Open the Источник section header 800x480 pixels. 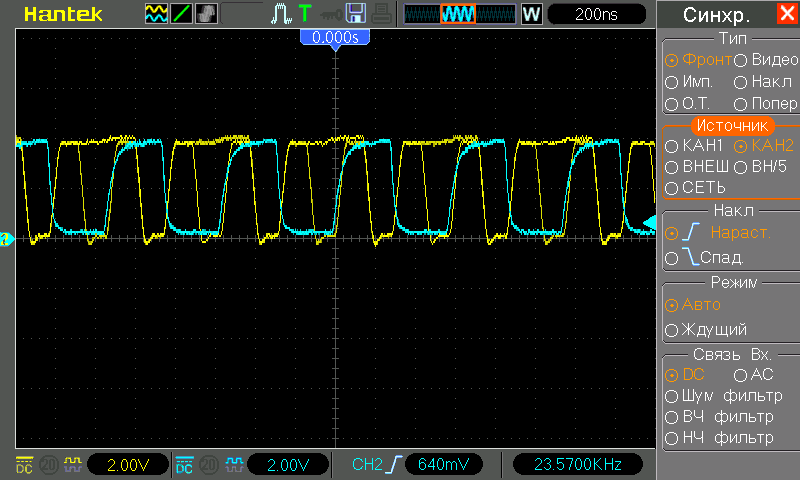click(731, 126)
